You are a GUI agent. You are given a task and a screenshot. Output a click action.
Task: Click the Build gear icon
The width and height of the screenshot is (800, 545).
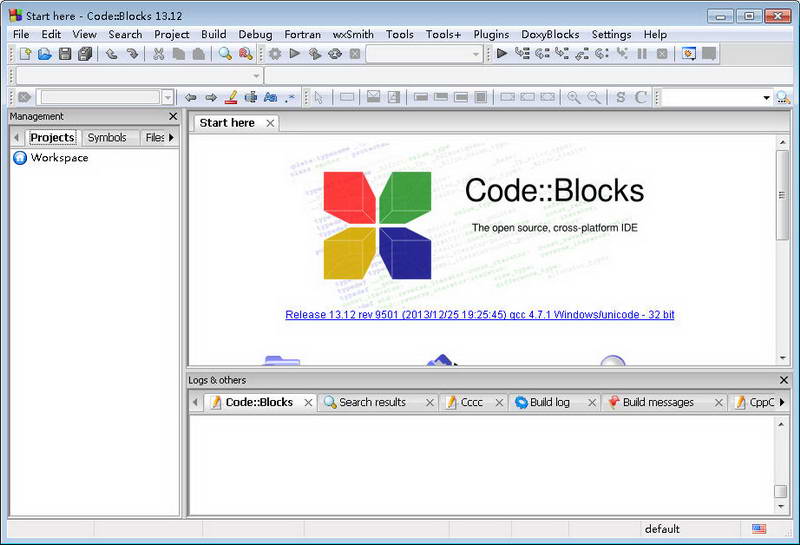pyautogui.click(x=275, y=54)
